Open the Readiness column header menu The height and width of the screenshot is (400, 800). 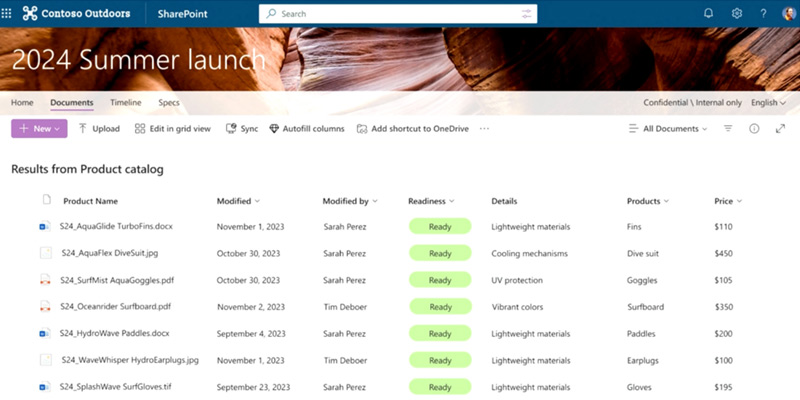(431, 201)
